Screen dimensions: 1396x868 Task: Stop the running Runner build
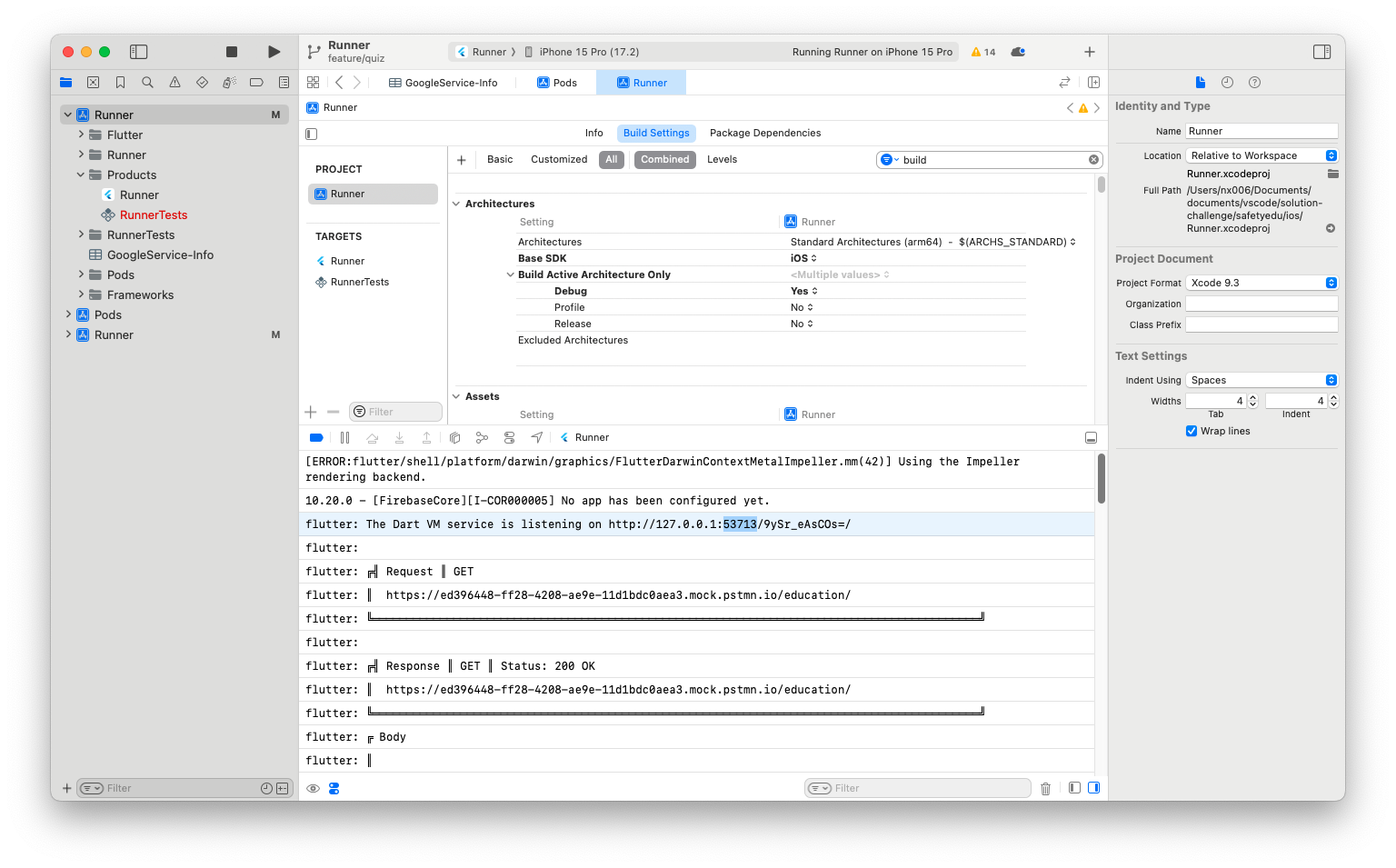(232, 52)
